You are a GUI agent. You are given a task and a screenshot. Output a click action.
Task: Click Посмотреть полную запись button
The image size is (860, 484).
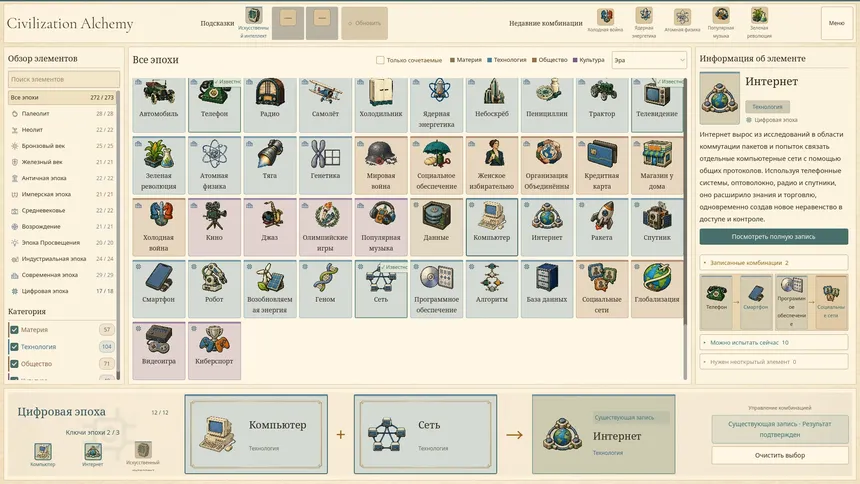coord(774,237)
